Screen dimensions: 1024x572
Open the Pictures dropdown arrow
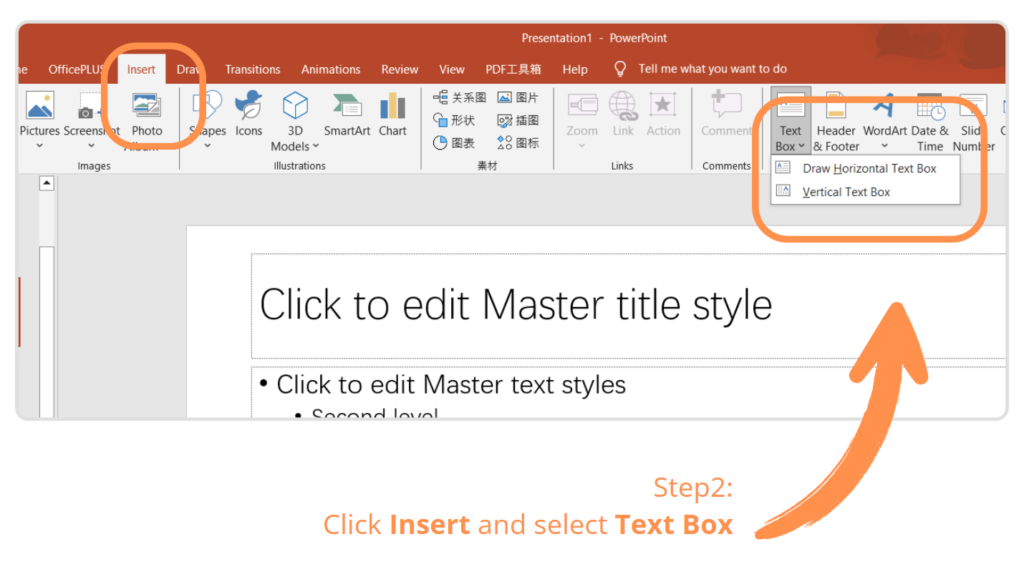pyautogui.click(x=40, y=146)
